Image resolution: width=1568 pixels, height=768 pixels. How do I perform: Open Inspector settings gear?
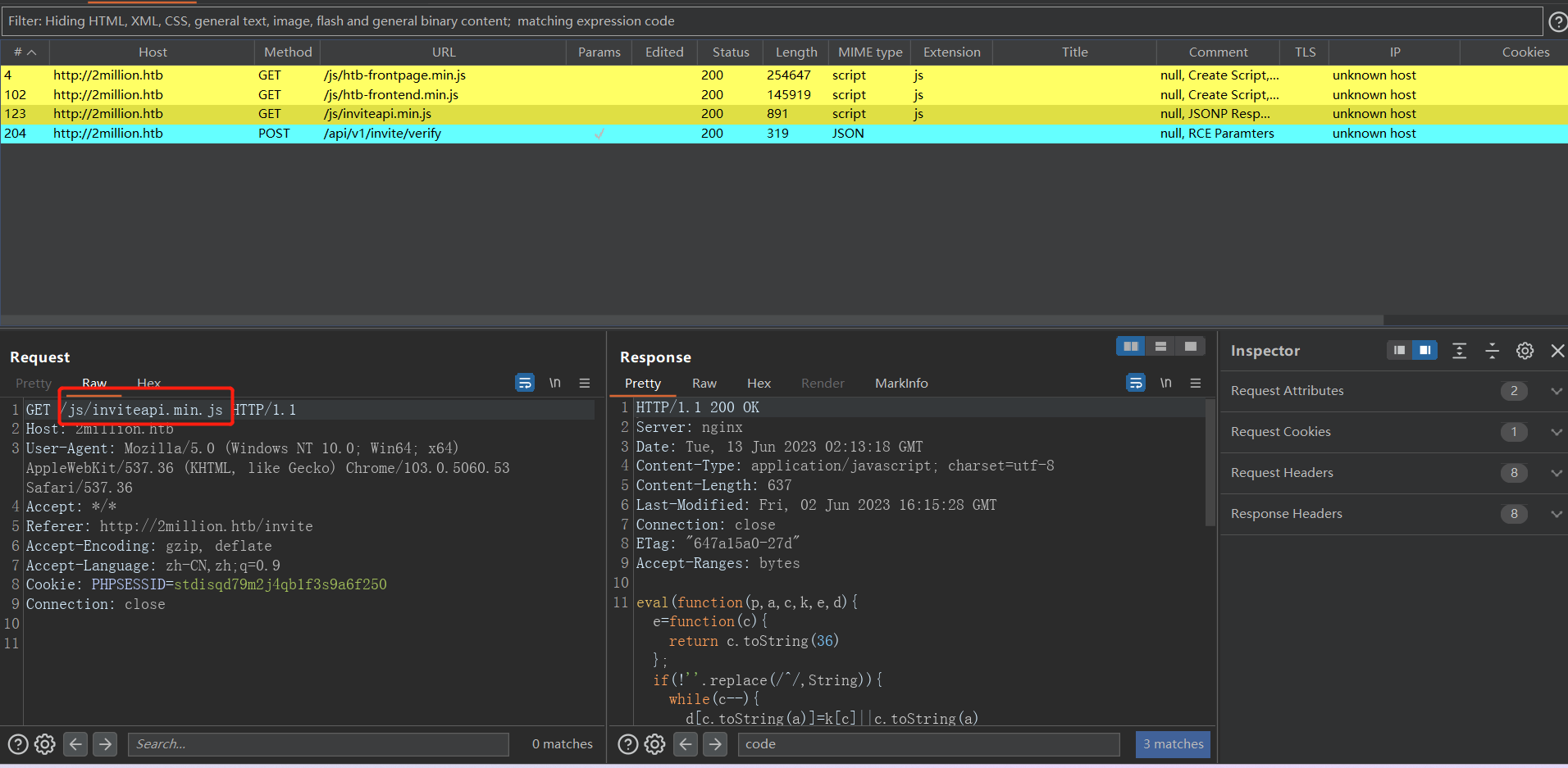[x=1525, y=351]
